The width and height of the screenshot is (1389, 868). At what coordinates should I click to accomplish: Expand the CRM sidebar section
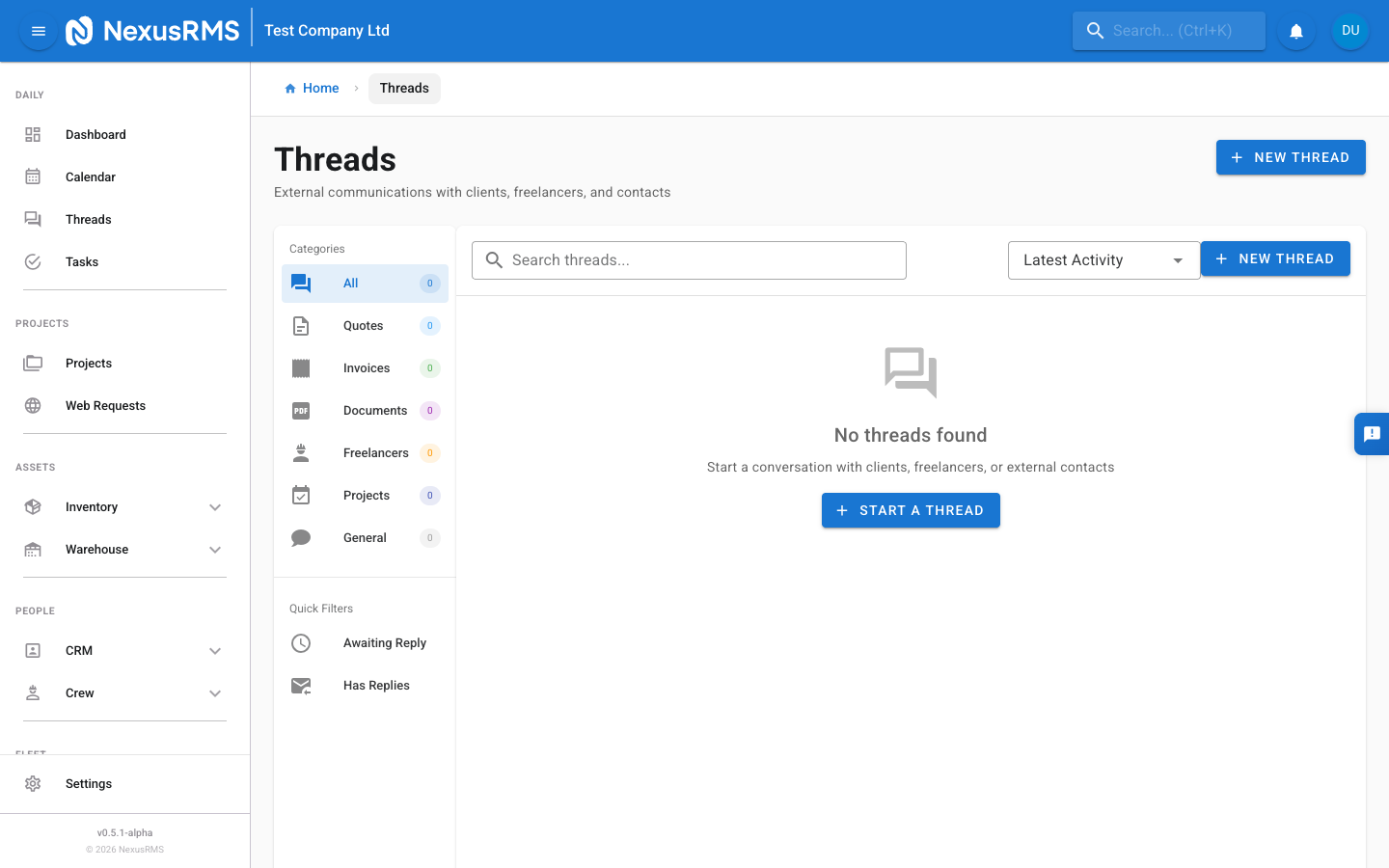pos(123,650)
